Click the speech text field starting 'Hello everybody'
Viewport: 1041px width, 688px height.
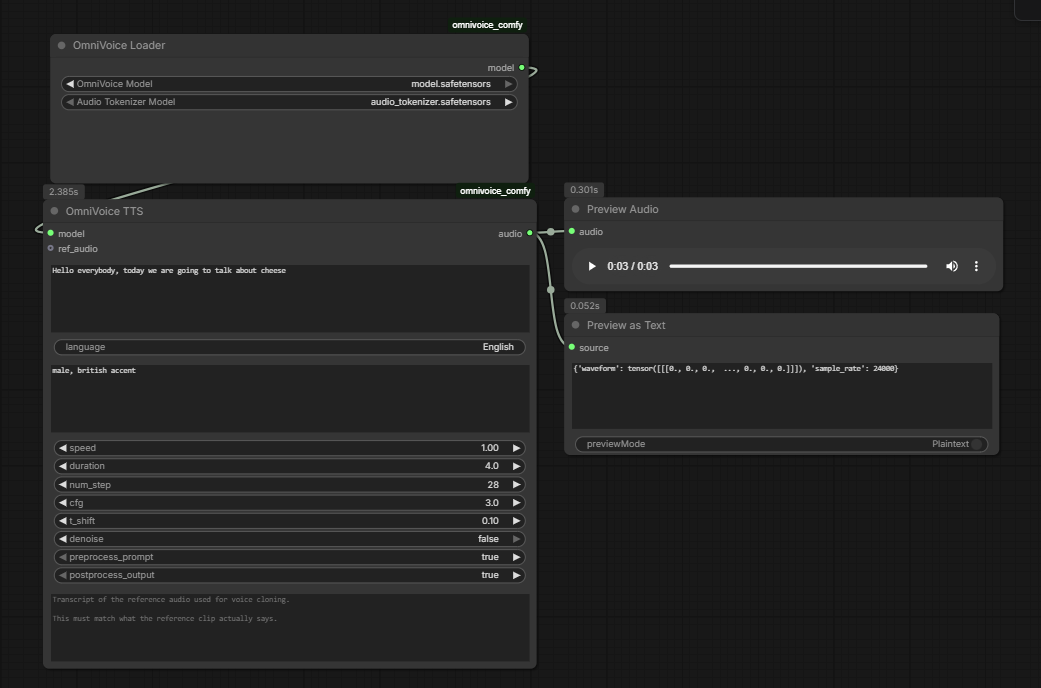[x=290, y=298]
